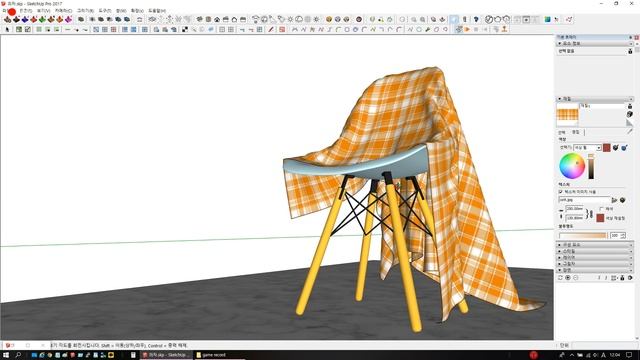Click the taskbar search magnifier icon
Screen dimensions: 640x360
[18, 355]
